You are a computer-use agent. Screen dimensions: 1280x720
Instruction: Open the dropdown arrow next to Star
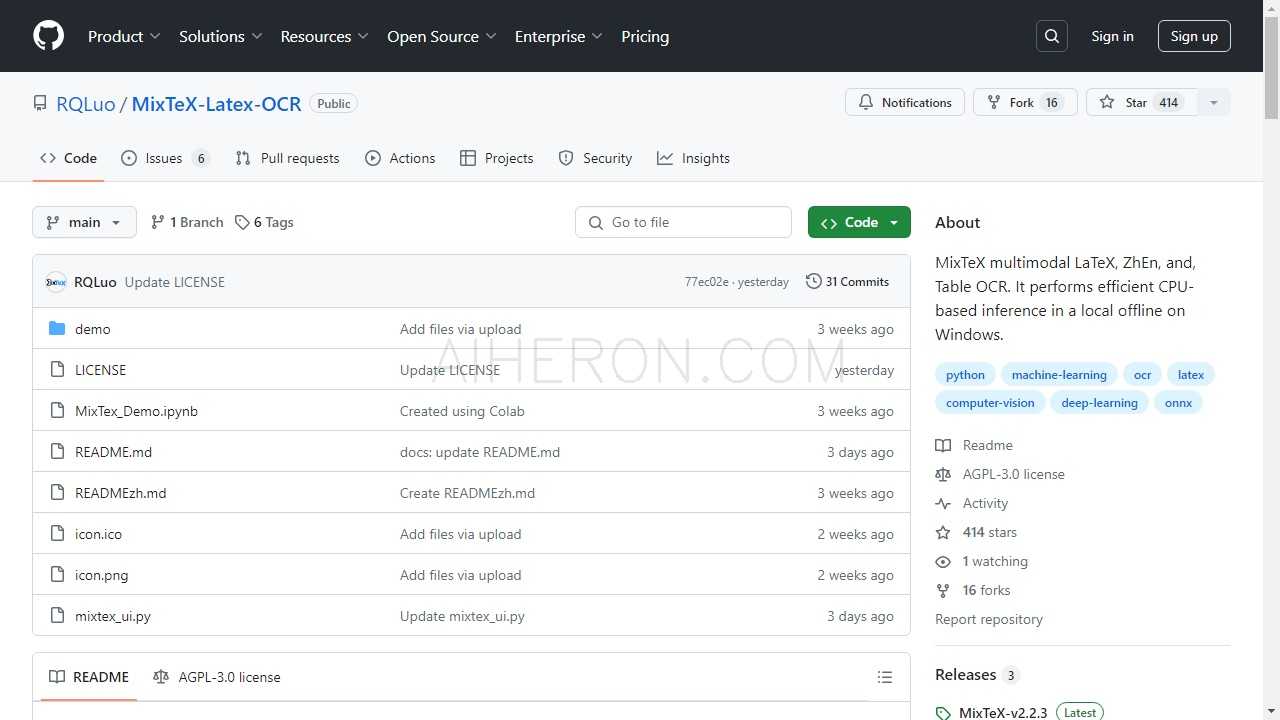1214,102
